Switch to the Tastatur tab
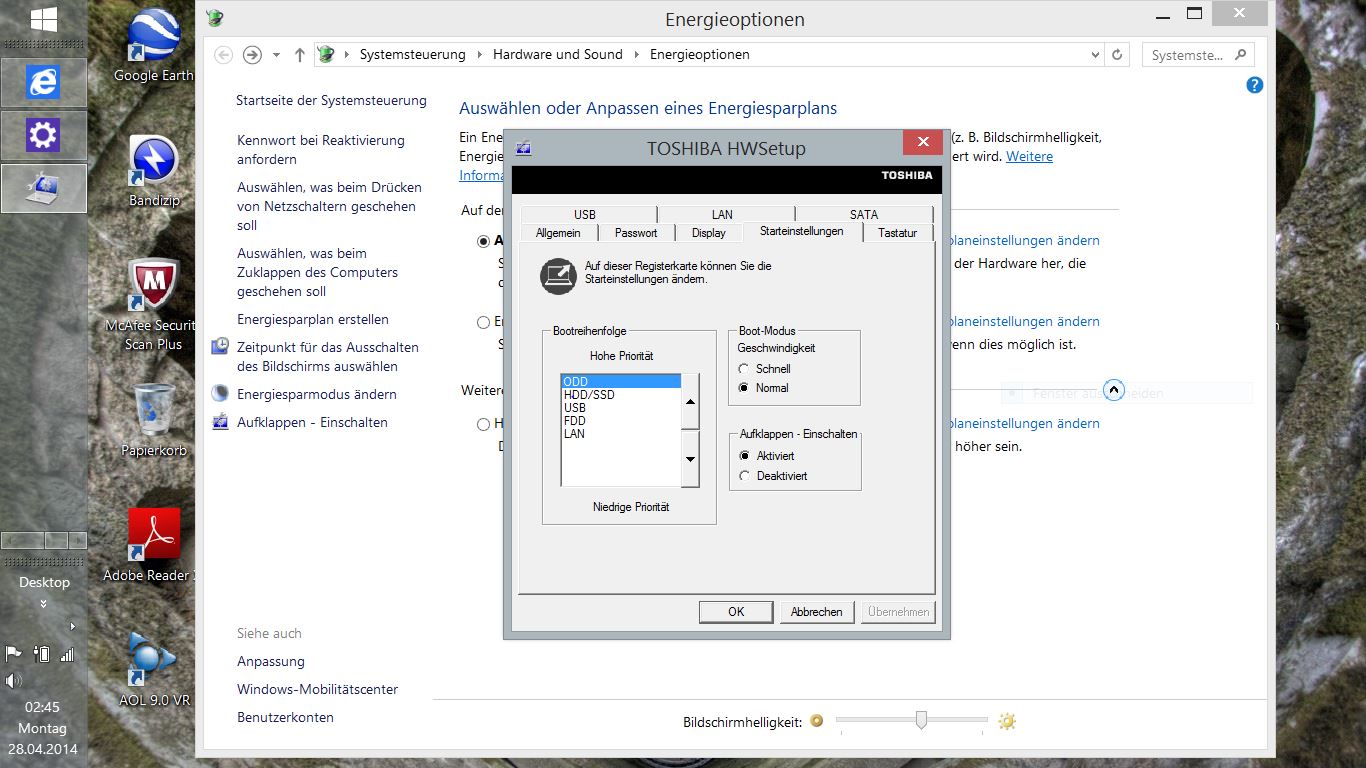Image resolution: width=1366 pixels, height=768 pixels. [x=897, y=232]
